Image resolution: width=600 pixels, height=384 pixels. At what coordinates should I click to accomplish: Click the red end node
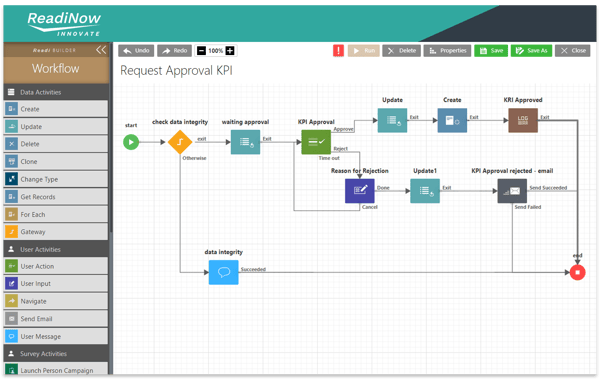pos(577,272)
